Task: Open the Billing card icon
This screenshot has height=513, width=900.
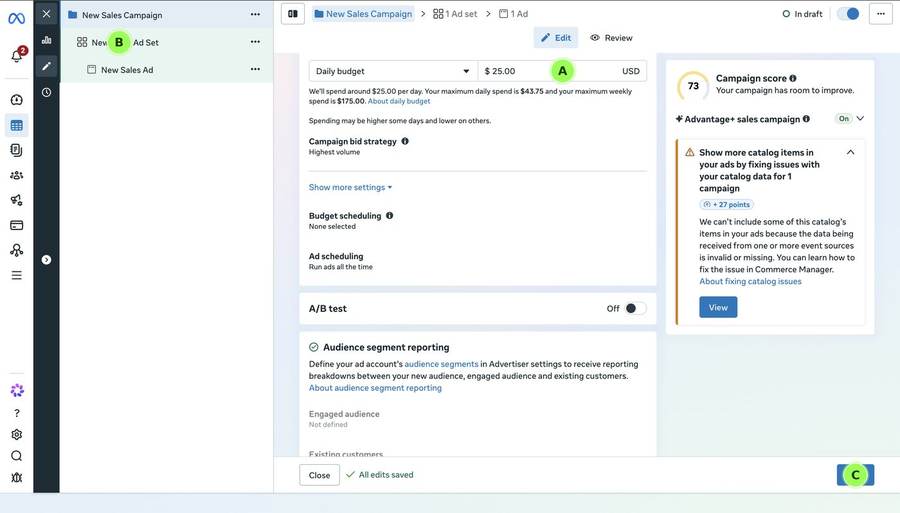Action: click(x=17, y=225)
